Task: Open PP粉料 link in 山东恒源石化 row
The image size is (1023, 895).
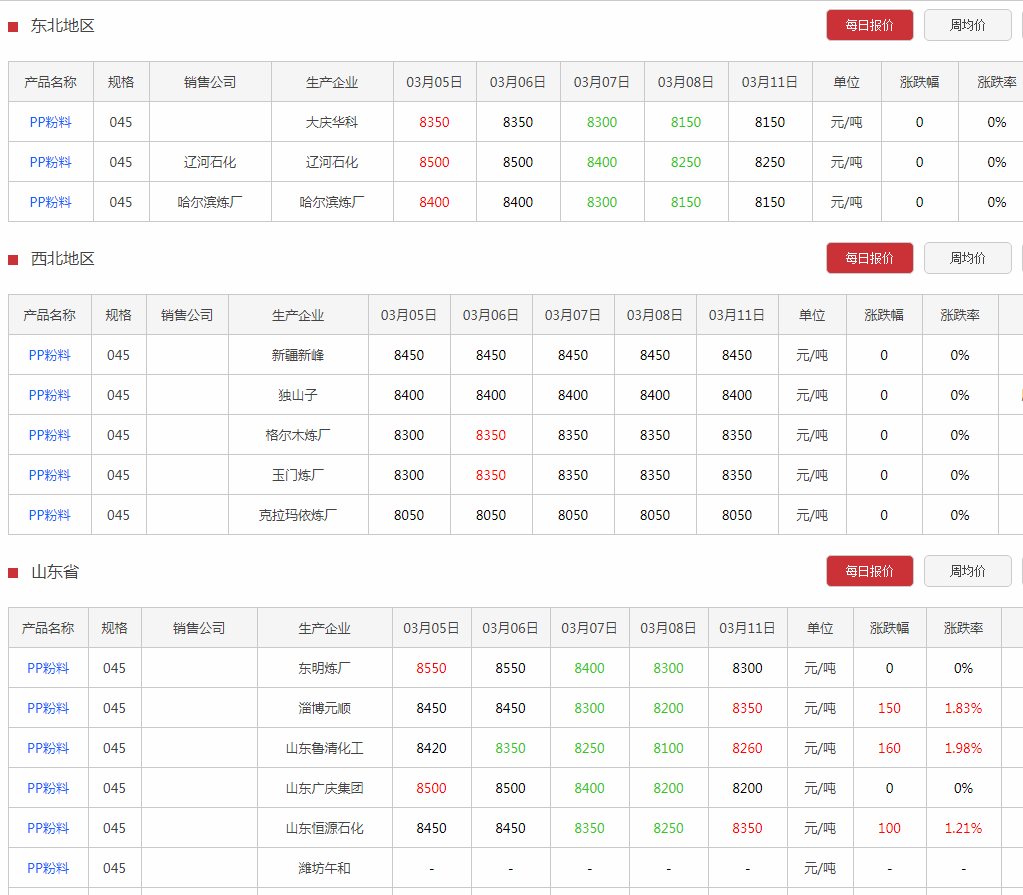Action: 48,828
